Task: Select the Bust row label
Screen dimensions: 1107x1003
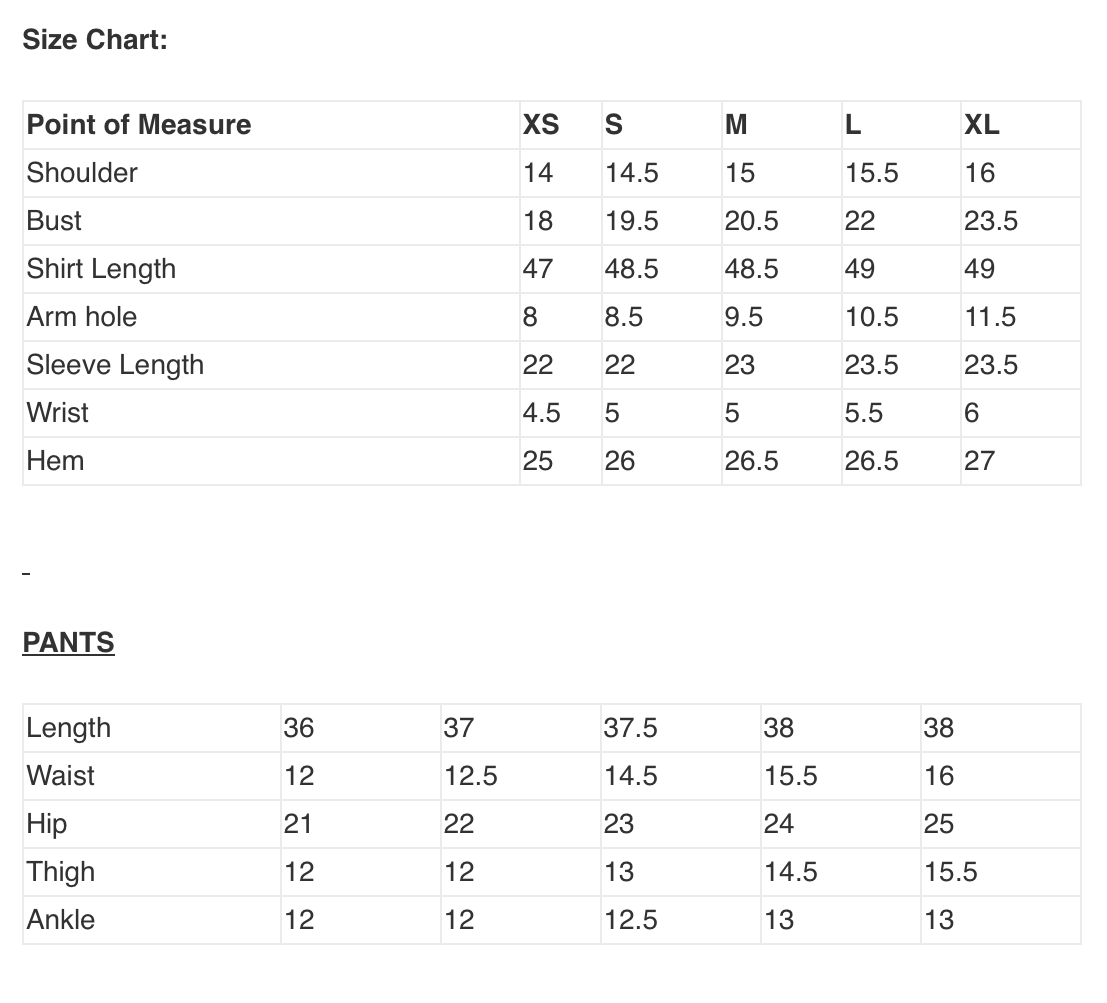Action: click(x=54, y=221)
